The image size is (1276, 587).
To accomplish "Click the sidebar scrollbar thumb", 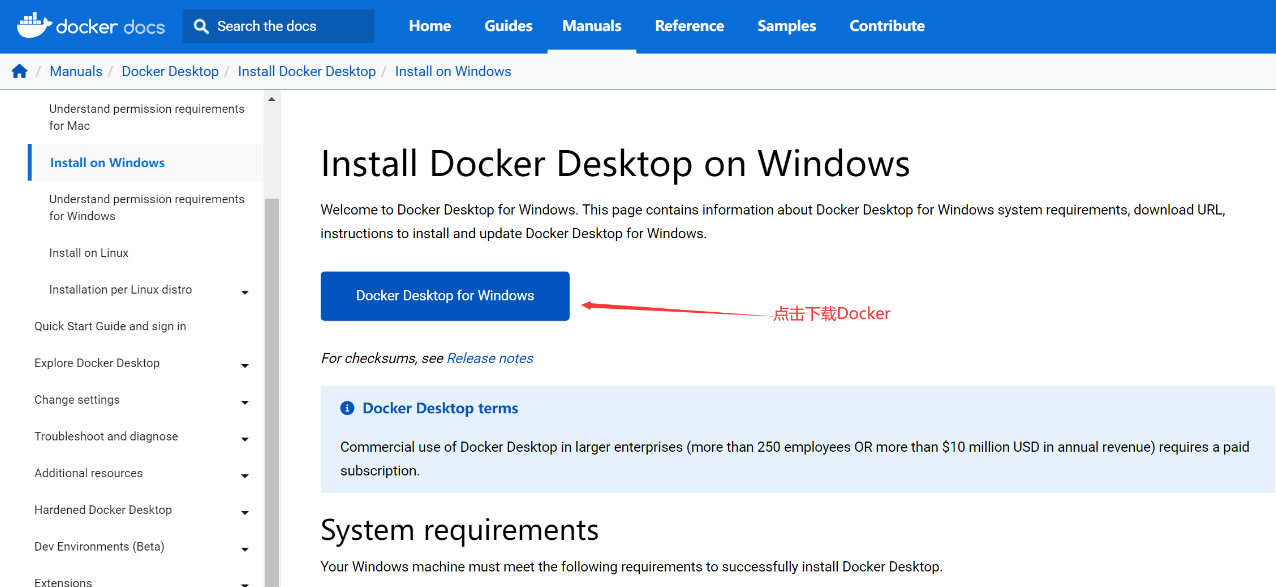I will point(271,392).
